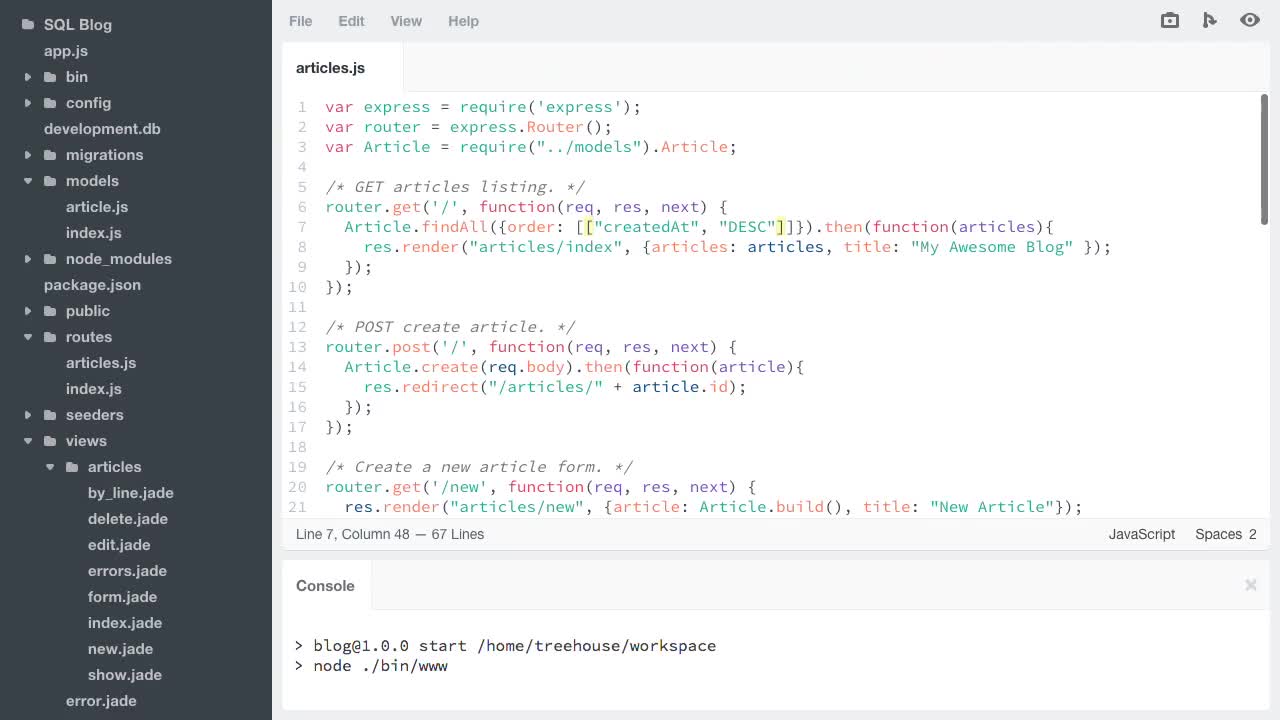This screenshot has height=720, width=1280.
Task: Open package.json file
Action: pyautogui.click(x=92, y=285)
